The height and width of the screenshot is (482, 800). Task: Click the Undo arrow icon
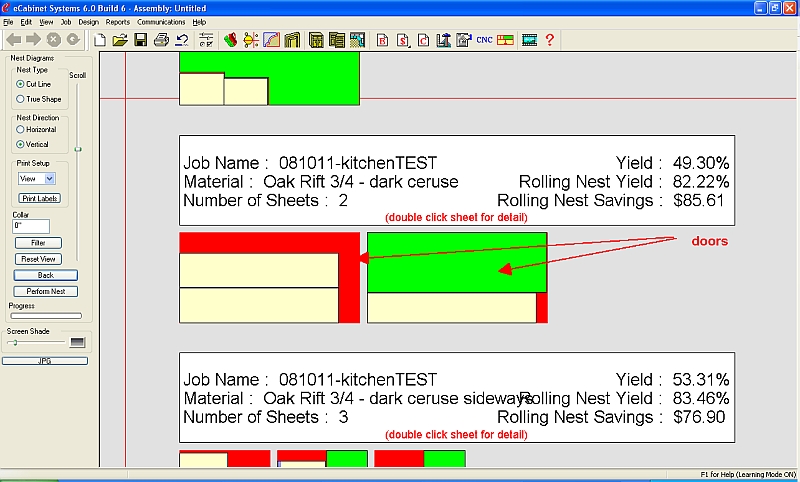[x=181, y=40]
